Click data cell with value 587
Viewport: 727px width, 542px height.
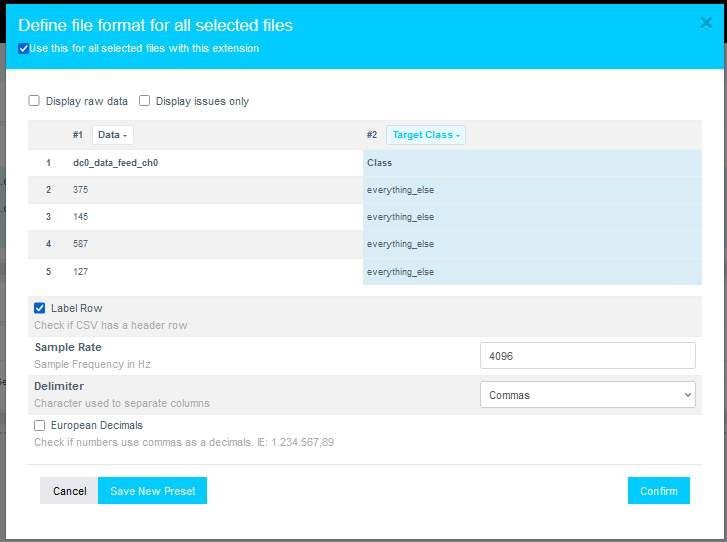click(x=82, y=244)
